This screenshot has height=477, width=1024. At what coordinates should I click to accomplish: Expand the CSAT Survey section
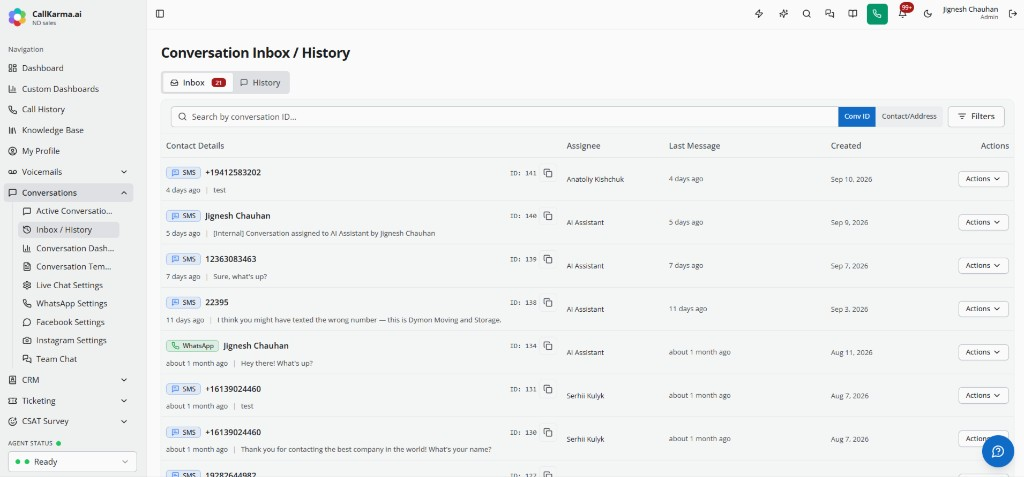coord(69,421)
